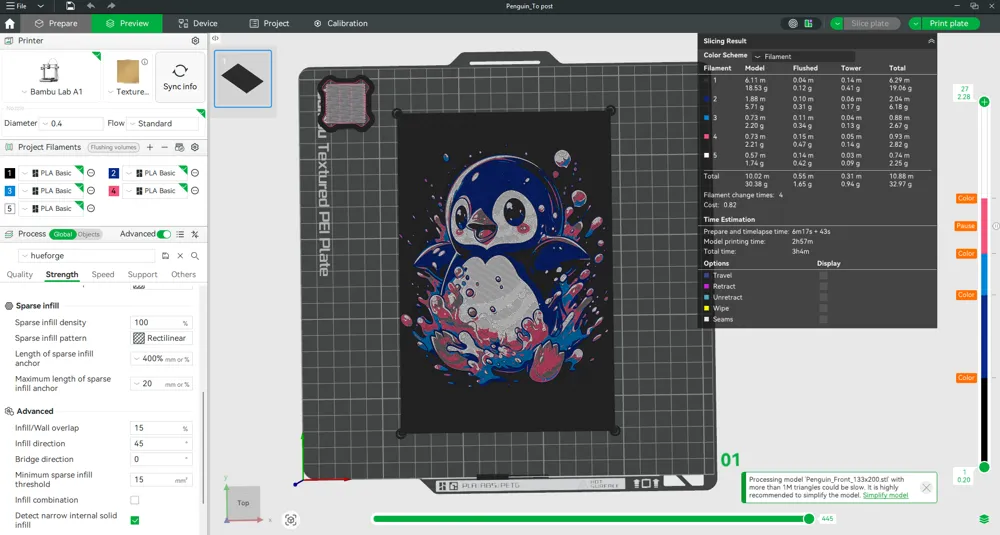Switch to the Device tab
1000x535 pixels.
(x=198, y=24)
